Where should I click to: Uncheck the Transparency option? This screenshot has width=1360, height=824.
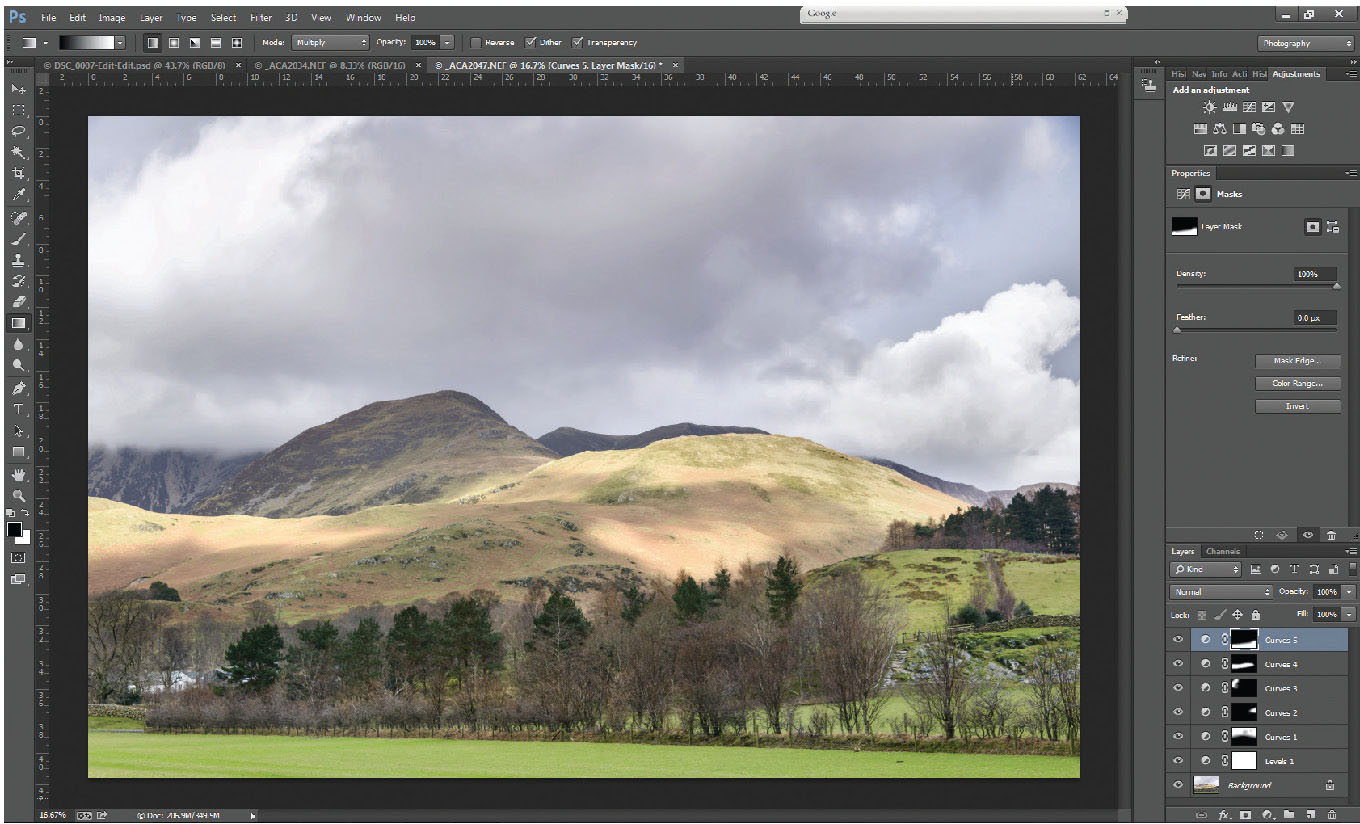click(577, 43)
